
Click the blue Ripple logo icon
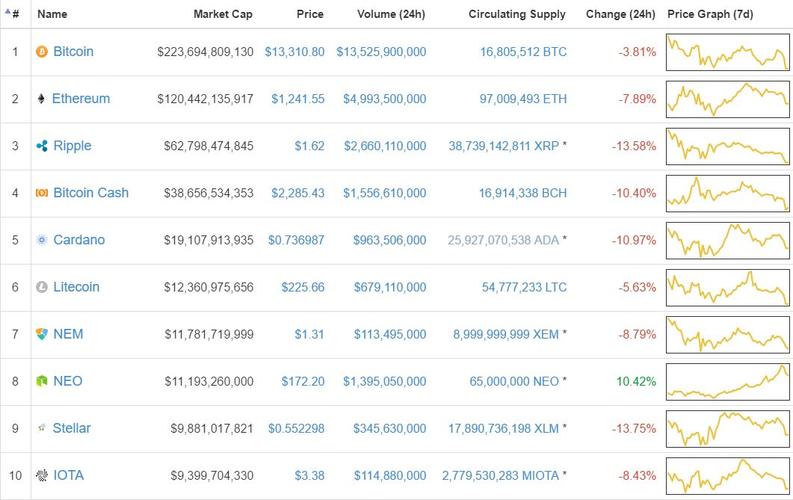pos(42,146)
